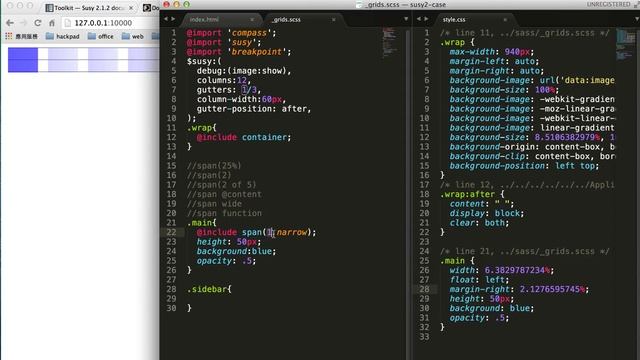Click the page icon beside the URL
The width and height of the screenshot is (640, 360).
(68, 23)
